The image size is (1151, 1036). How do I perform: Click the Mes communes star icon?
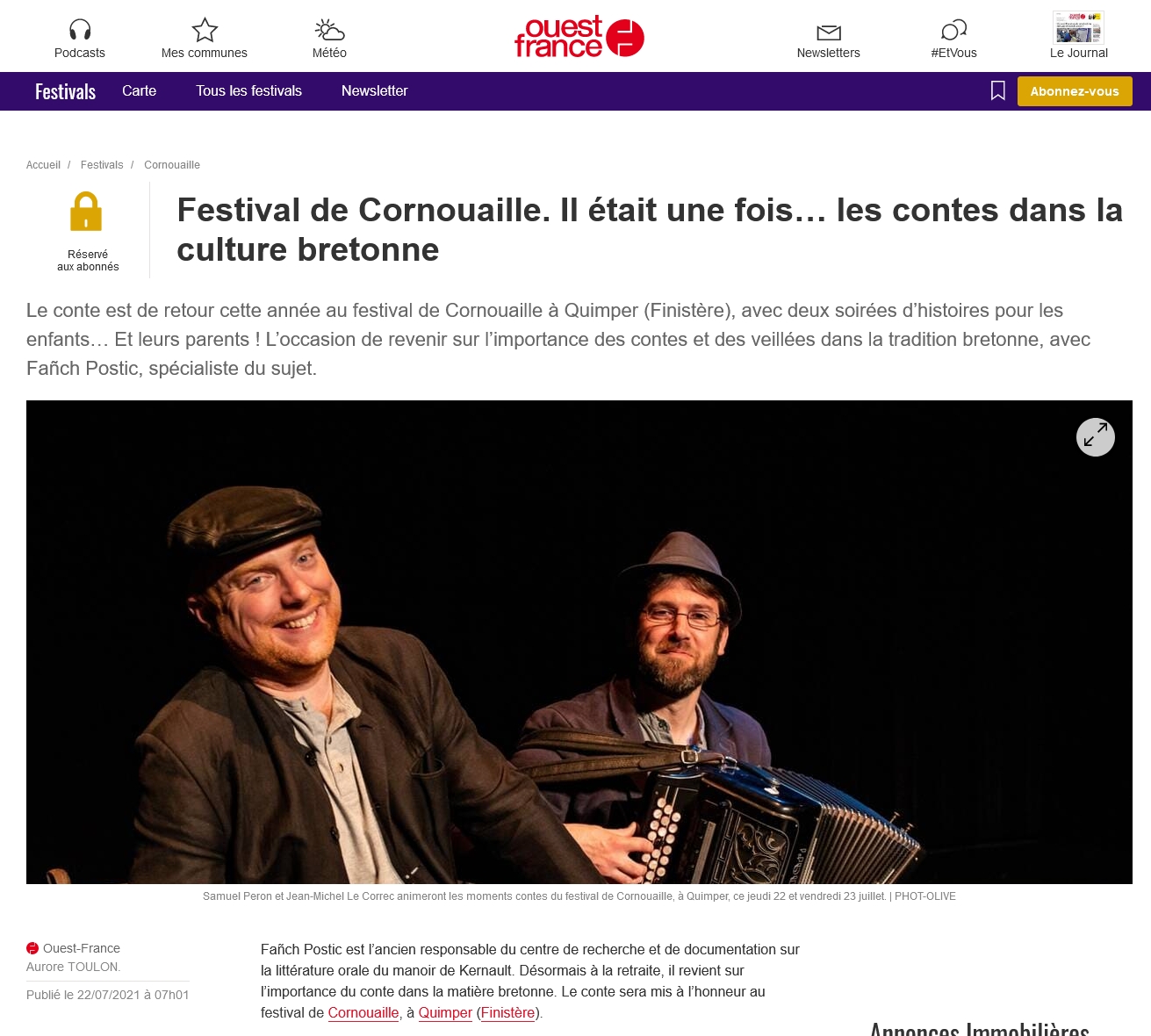click(x=205, y=30)
